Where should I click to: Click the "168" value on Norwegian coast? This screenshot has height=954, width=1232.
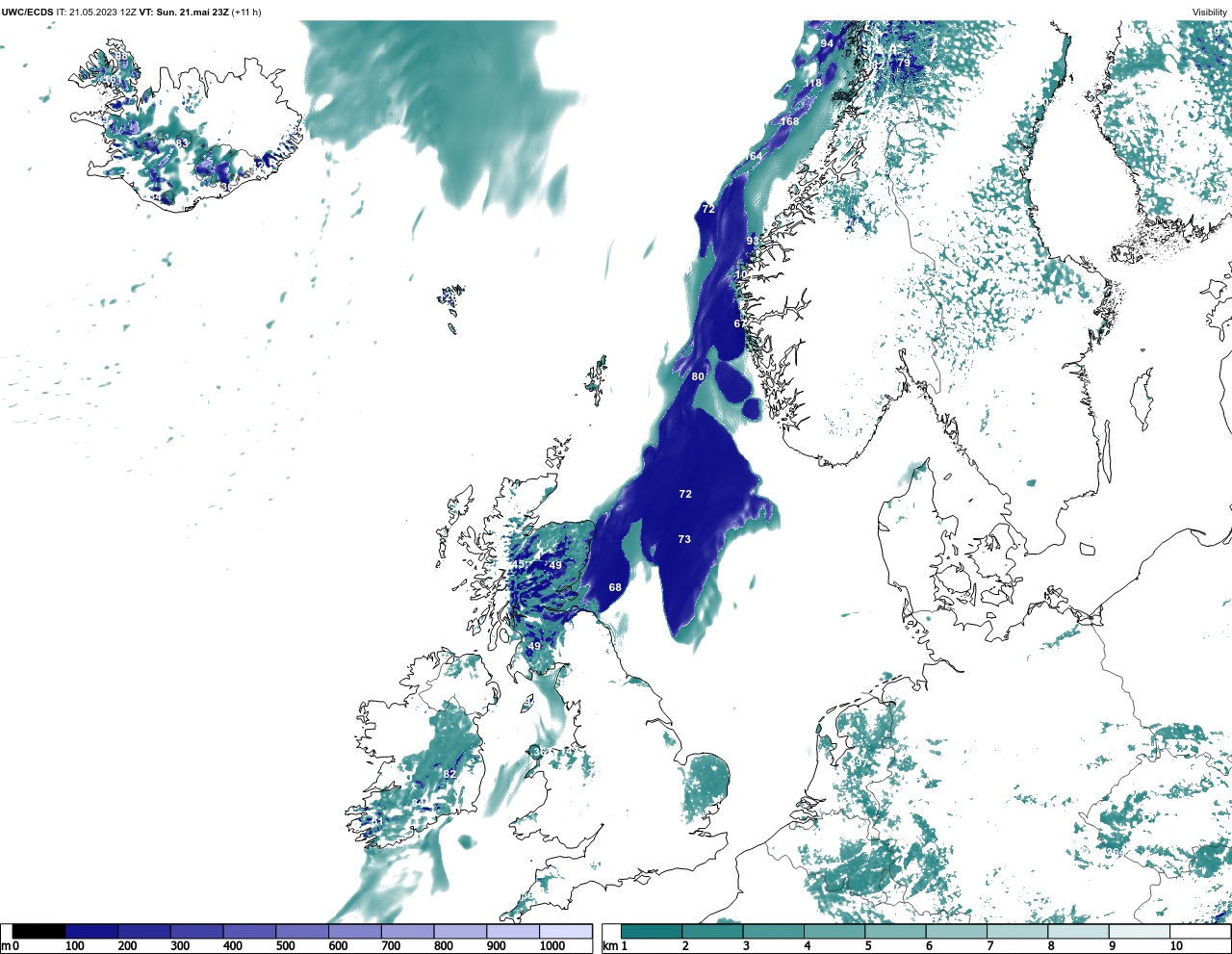[789, 121]
